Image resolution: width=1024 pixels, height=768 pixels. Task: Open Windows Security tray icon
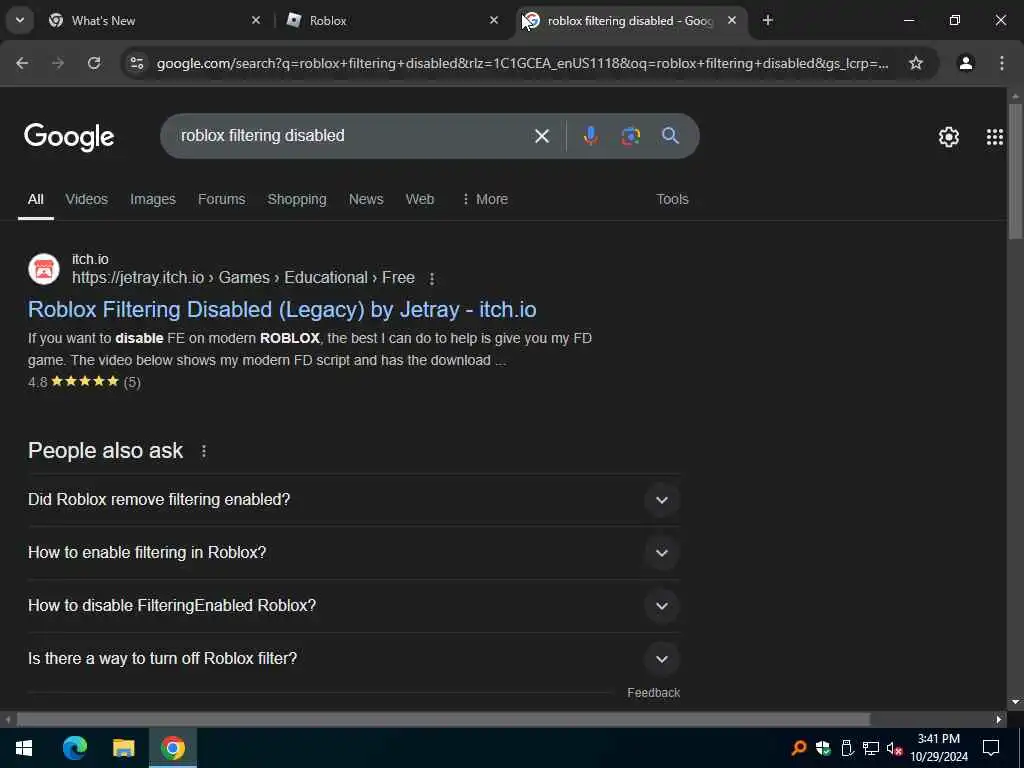tap(823, 748)
